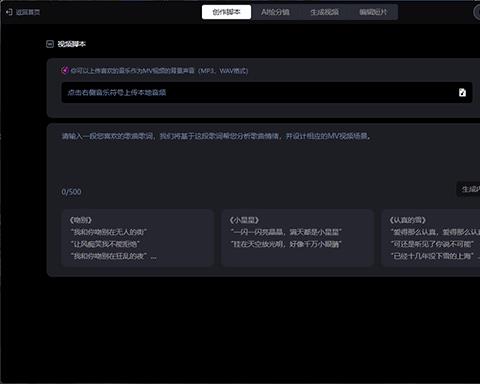The width and height of the screenshot is (480, 384).
Task: Click the 返回首页 text link
Action: click(x=28, y=12)
